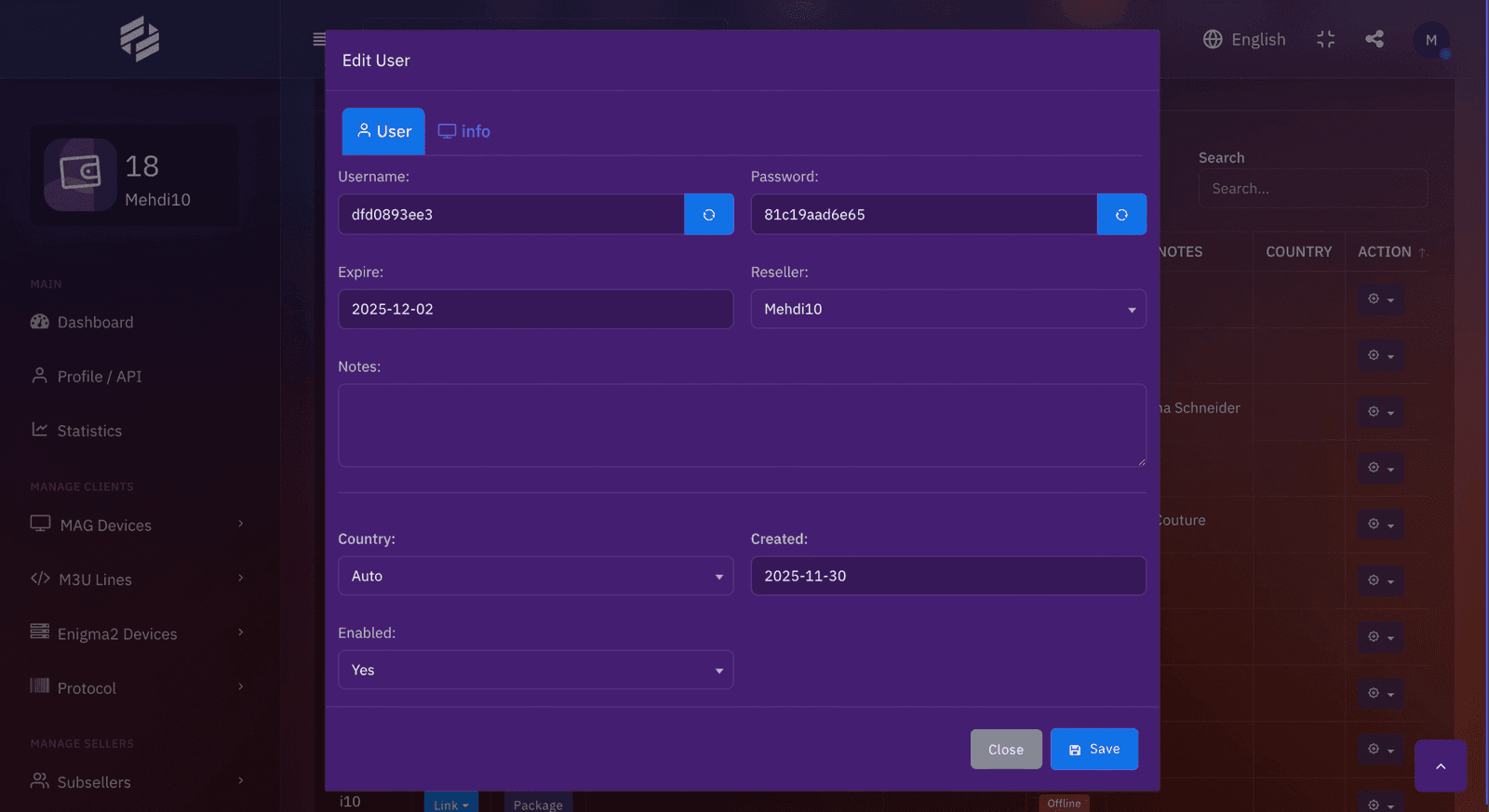Expand the MAG Devices submenu chevron
The height and width of the screenshot is (812, 1489).
[x=241, y=524]
